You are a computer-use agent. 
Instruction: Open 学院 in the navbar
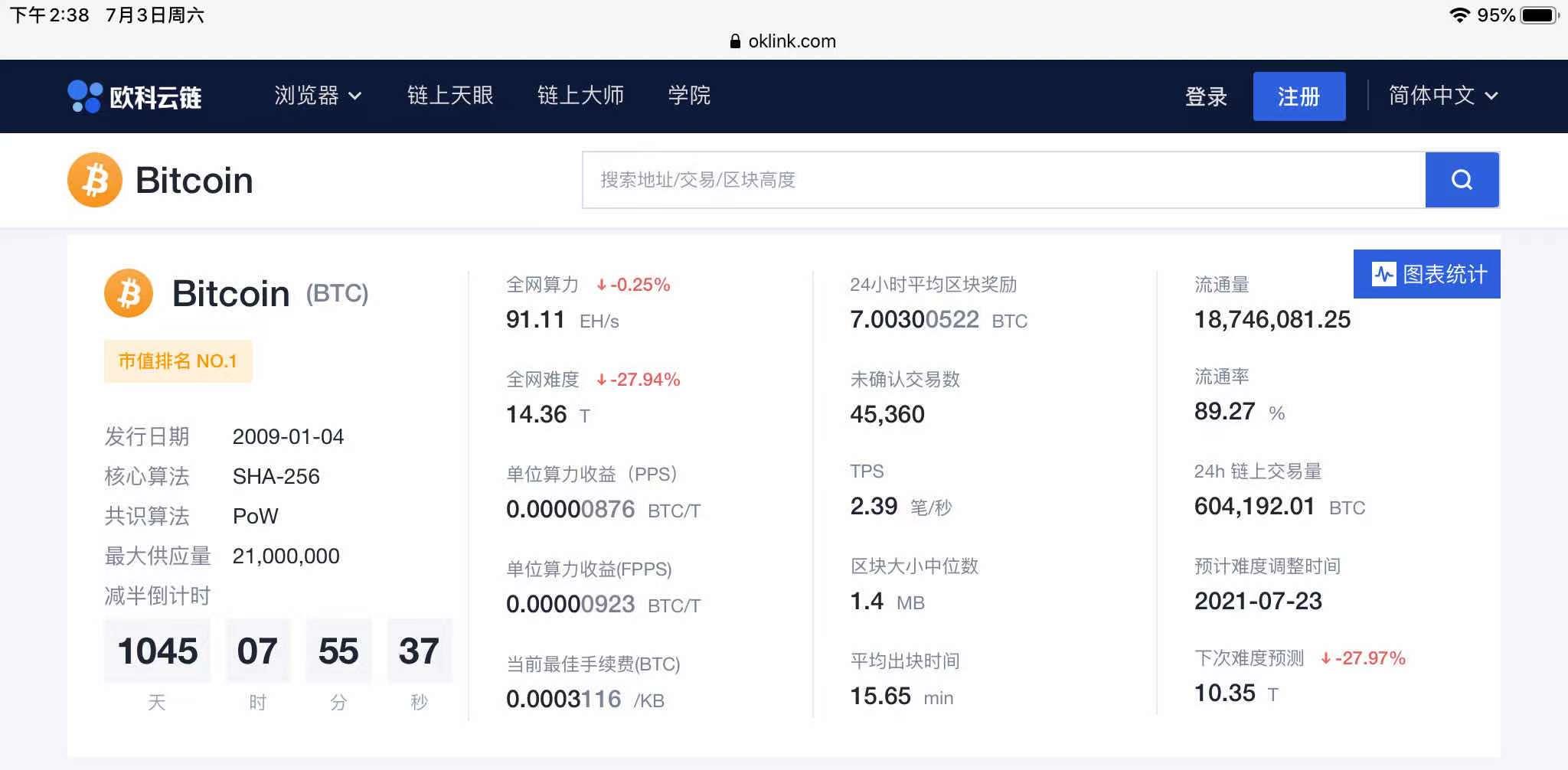point(689,96)
